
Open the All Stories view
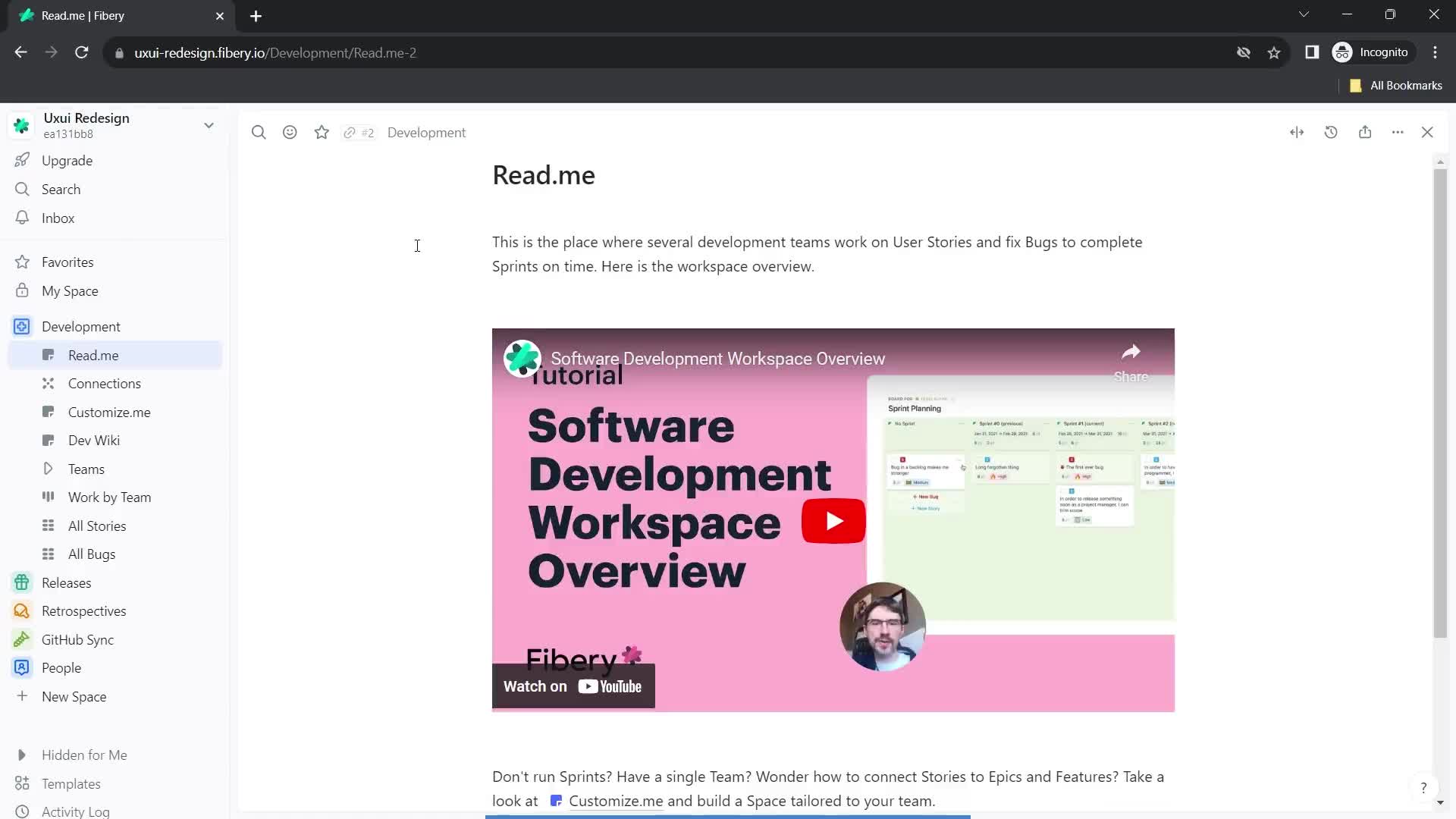(97, 525)
